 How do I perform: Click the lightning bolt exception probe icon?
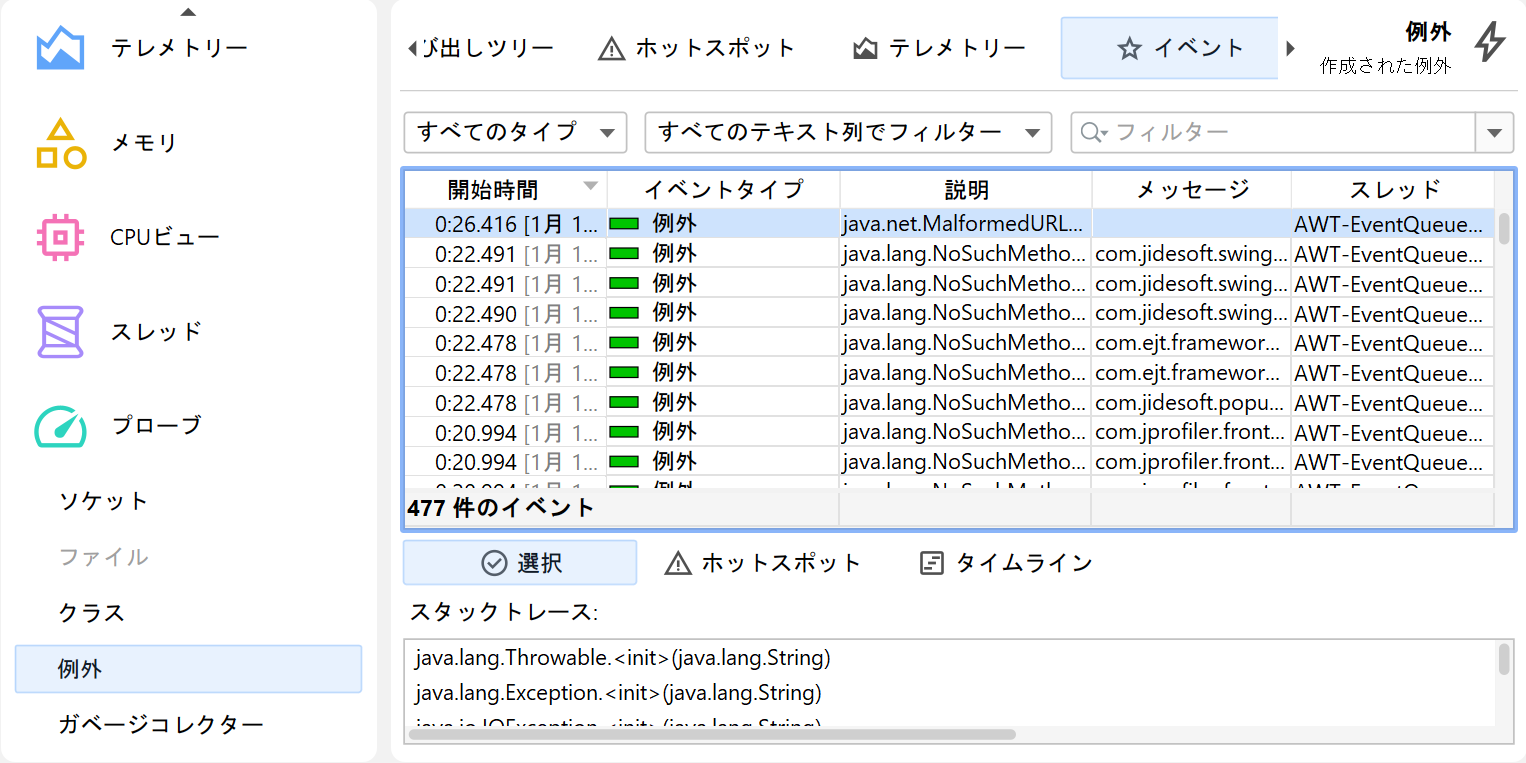coord(1490,42)
